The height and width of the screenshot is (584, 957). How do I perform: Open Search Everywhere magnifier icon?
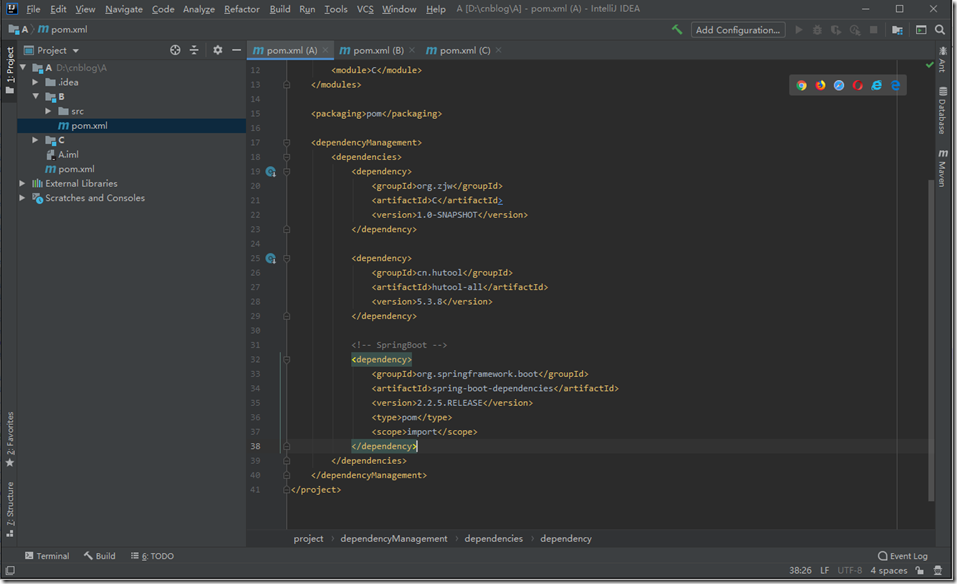tap(940, 30)
